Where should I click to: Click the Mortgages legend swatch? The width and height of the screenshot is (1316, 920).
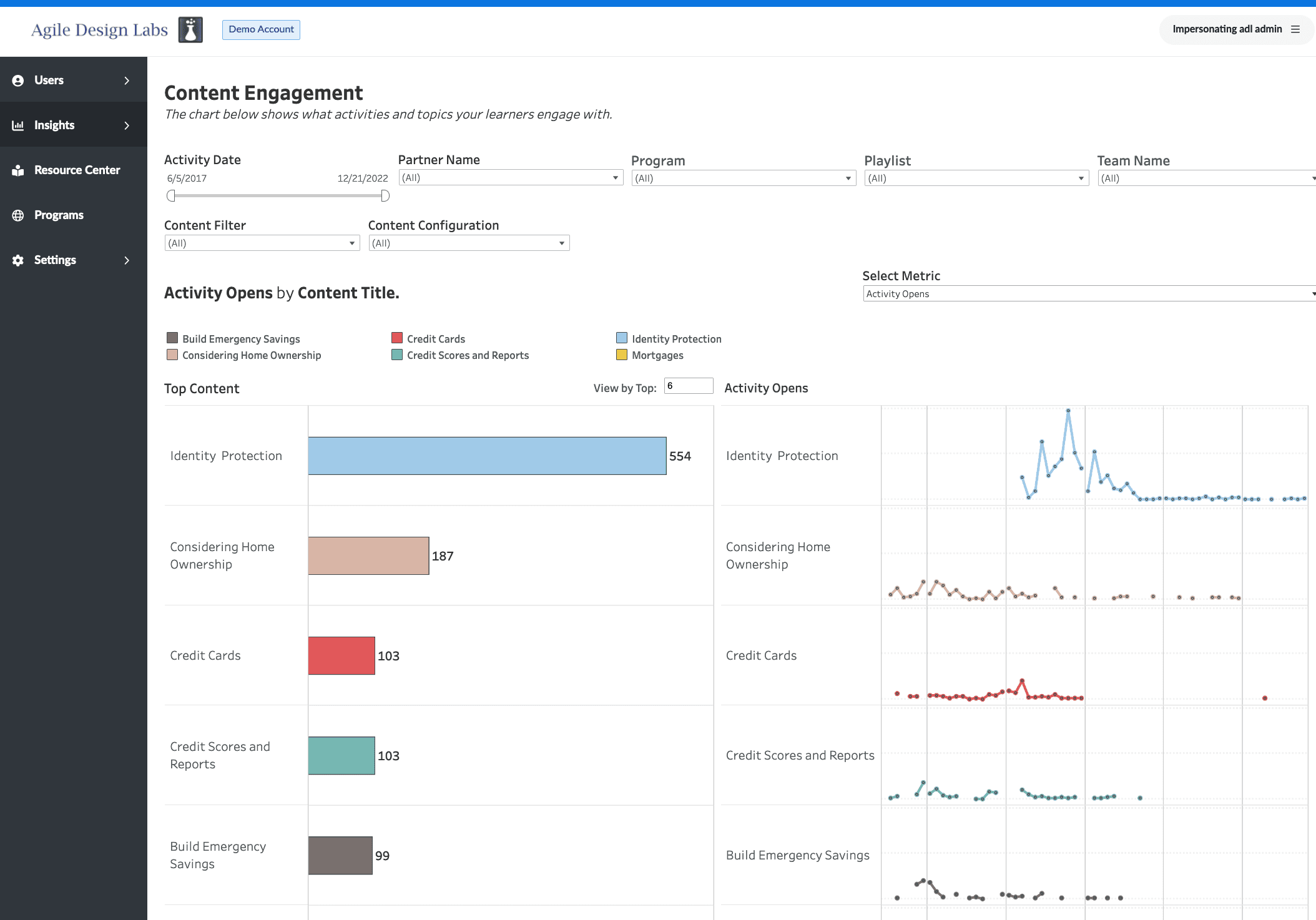pyautogui.click(x=622, y=355)
